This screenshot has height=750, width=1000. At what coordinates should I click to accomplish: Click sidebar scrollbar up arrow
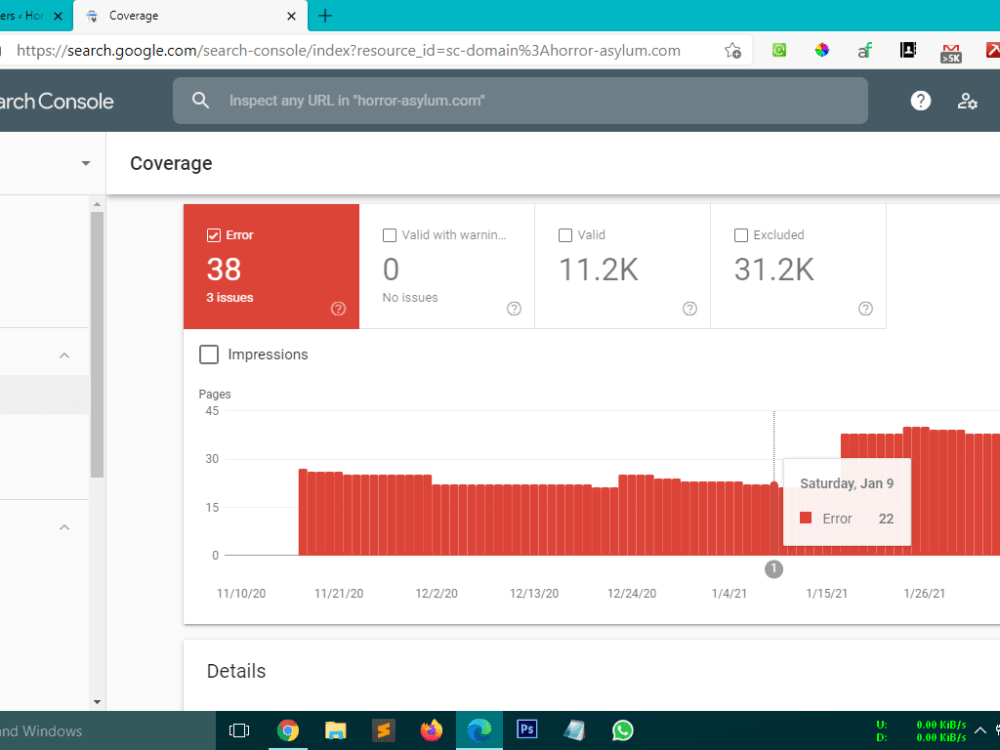click(97, 204)
